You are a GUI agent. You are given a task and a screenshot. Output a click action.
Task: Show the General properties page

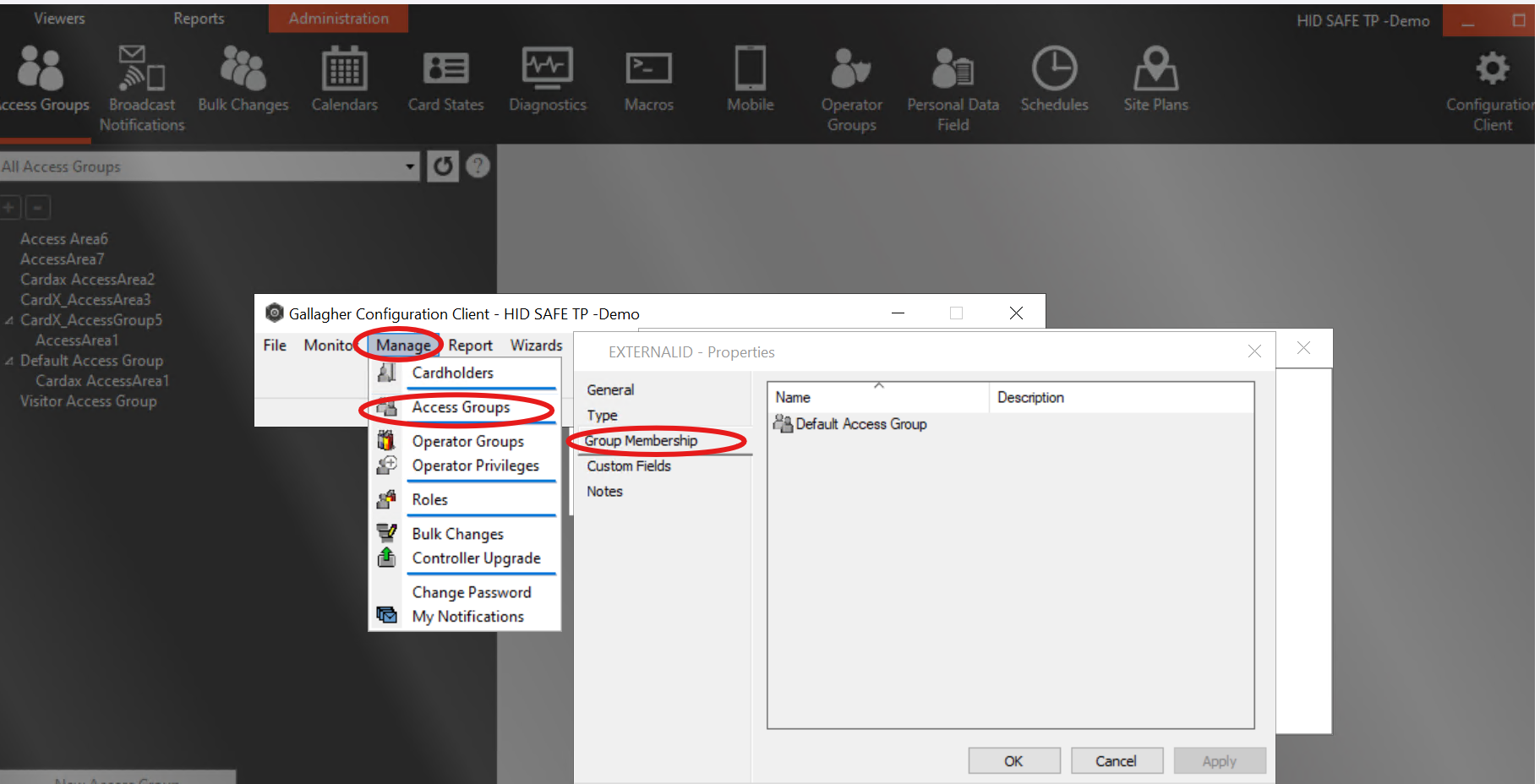[x=610, y=389]
